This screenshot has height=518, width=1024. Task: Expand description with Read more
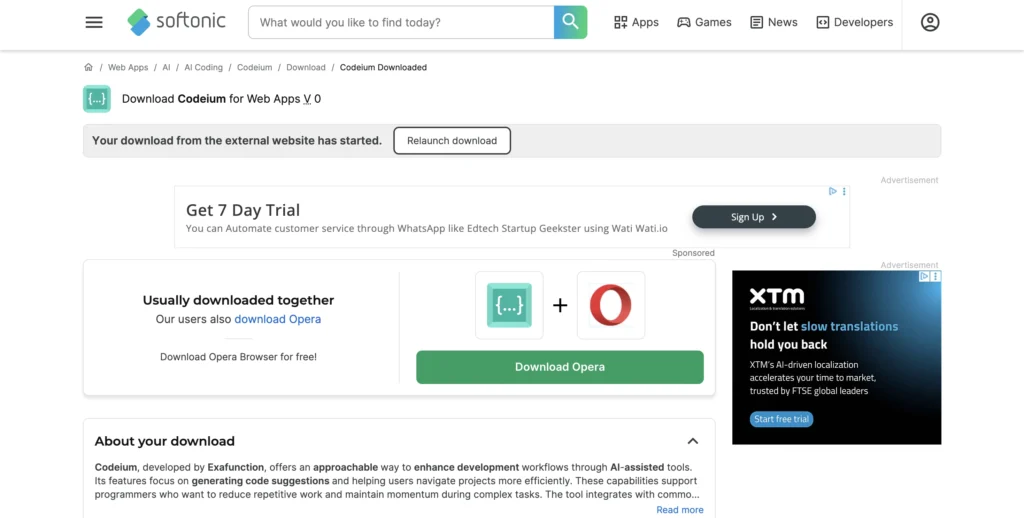coord(679,510)
